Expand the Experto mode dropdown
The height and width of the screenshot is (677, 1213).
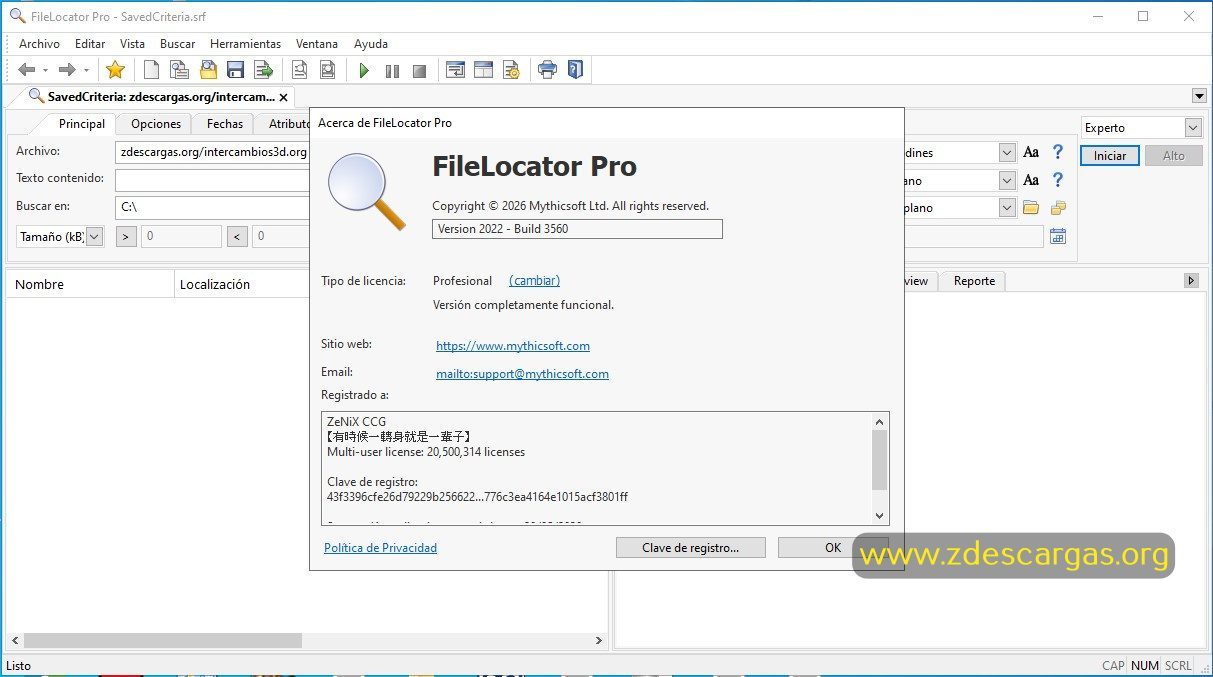coord(1193,128)
